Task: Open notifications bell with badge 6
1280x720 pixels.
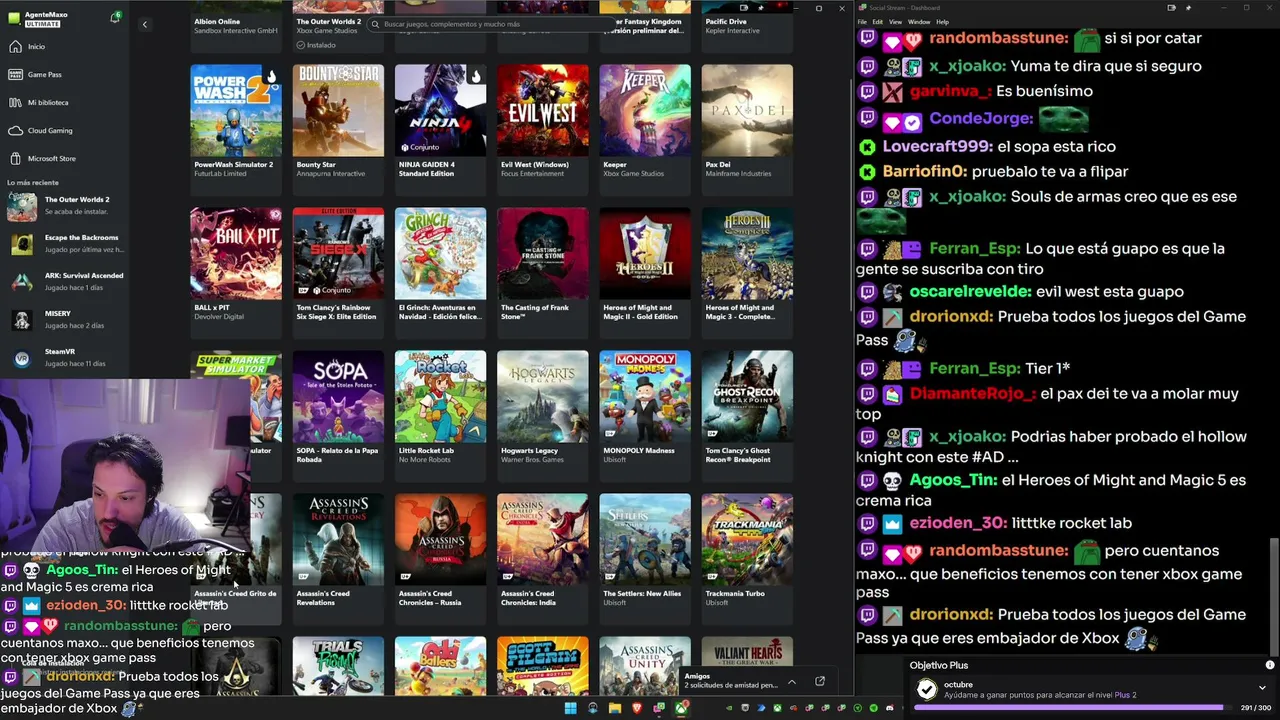Action: (x=115, y=18)
